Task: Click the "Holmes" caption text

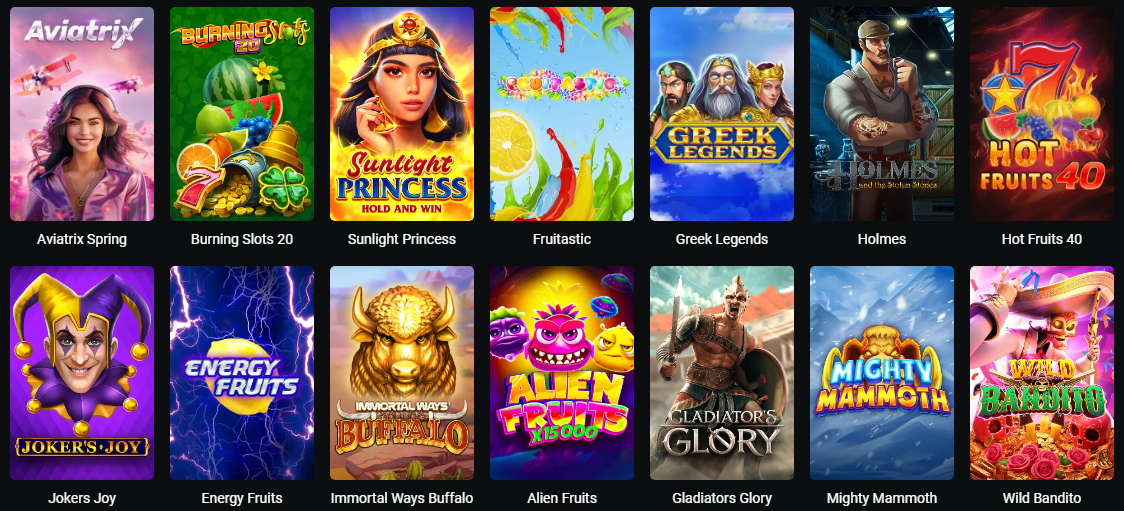Action: [x=882, y=239]
